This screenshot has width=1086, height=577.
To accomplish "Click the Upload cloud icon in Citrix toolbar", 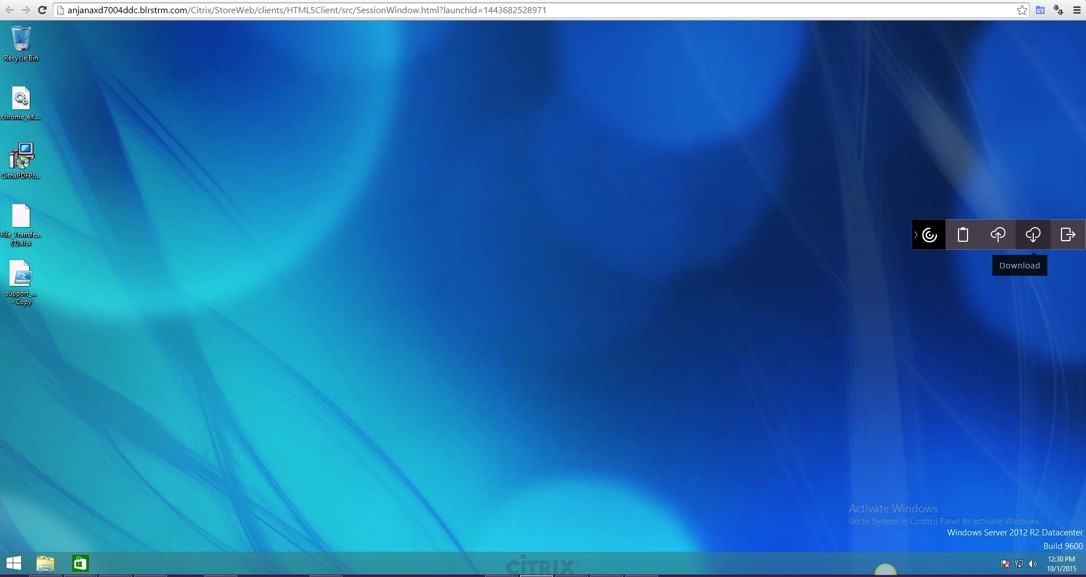I will pyautogui.click(x=998, y=235).
